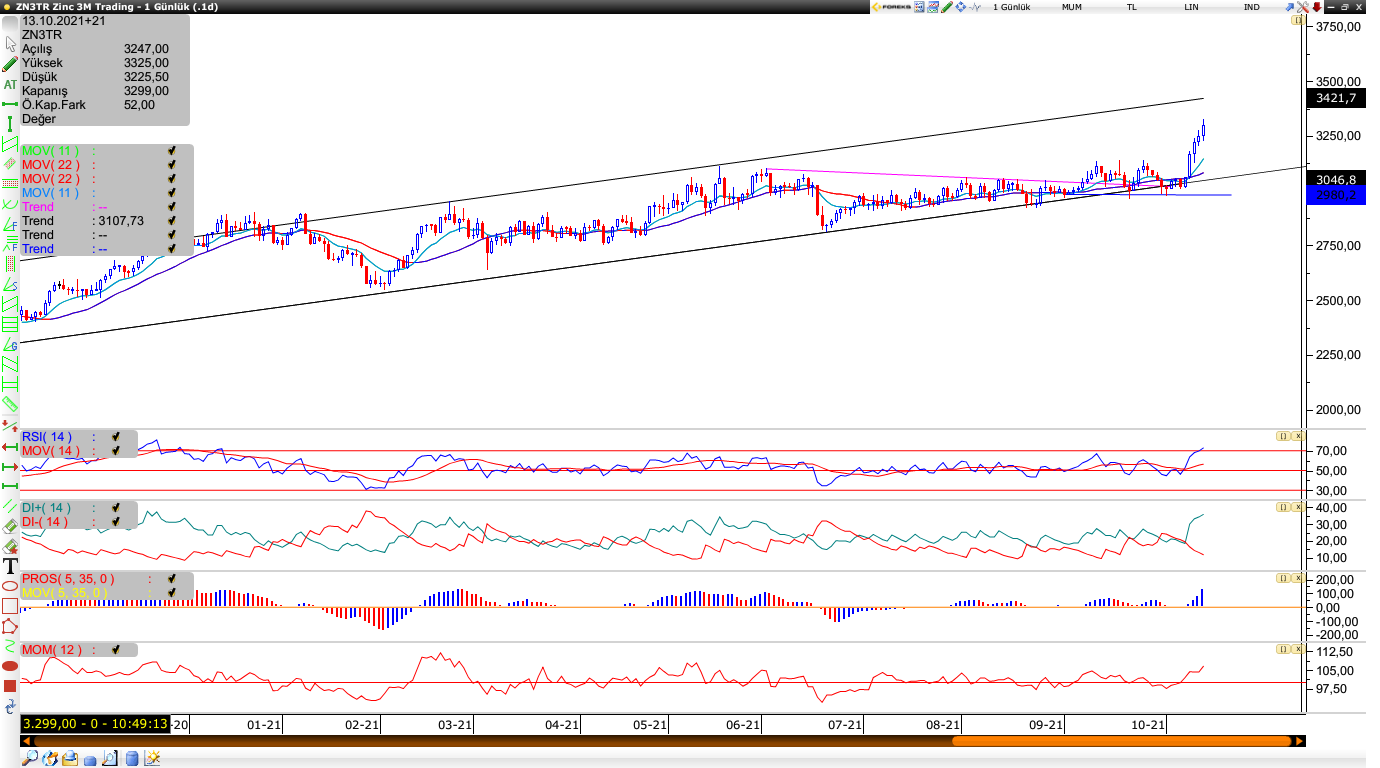Click the Foreks logo in top bar
The width and height of the screenshot is (1380, 768).
click(x=891, y=7)
